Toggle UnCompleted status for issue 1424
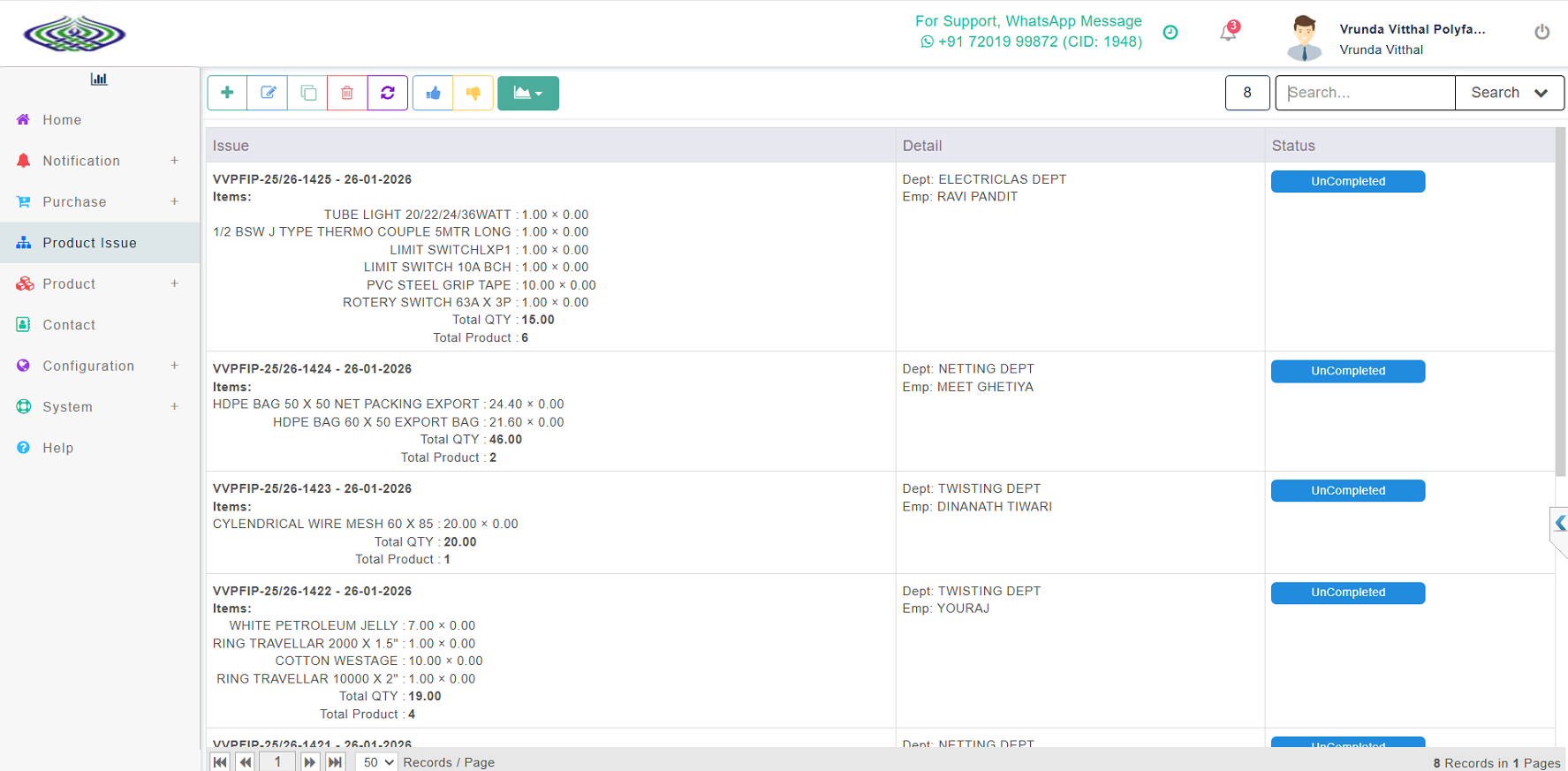Viewport: 1568px width, 771px height. pos(1347,371)
